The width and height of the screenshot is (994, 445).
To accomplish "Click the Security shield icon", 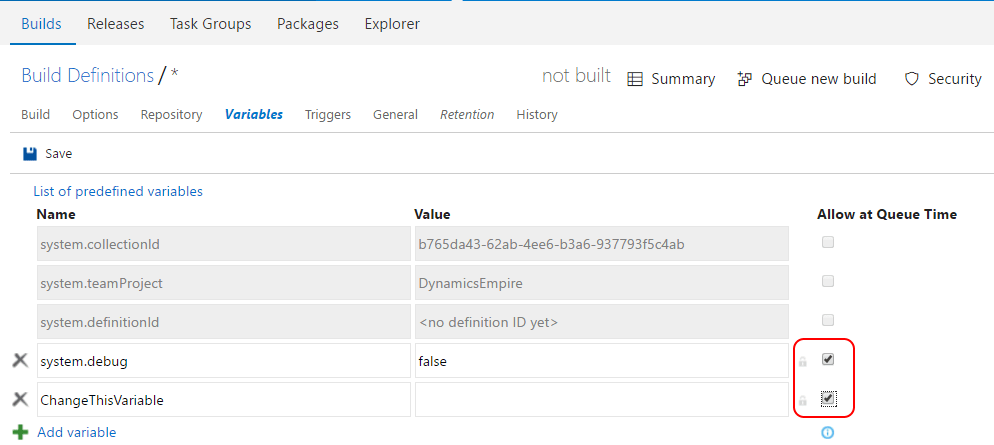I will click(x=911, y=79).
